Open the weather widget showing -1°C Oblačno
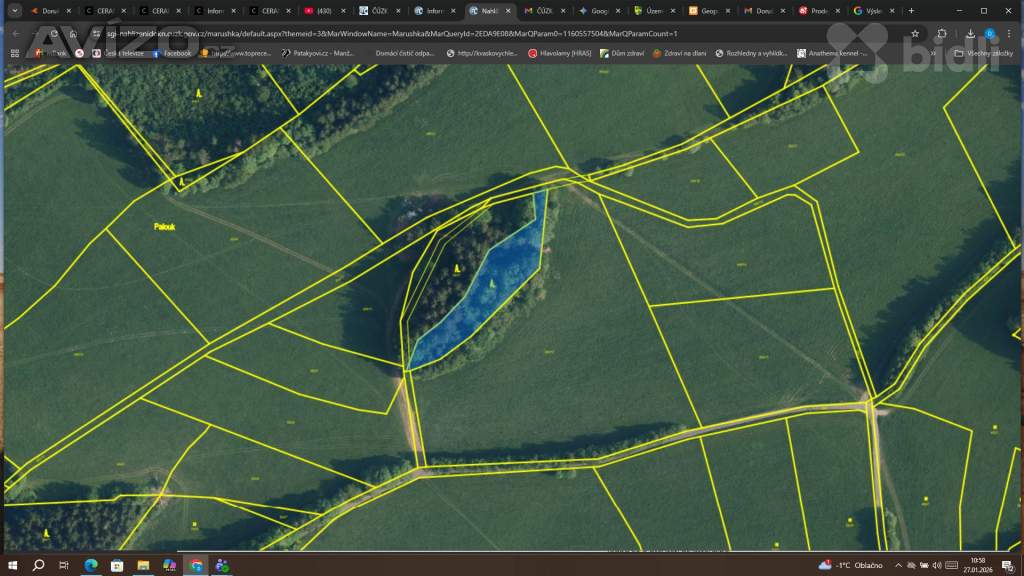Screen dimensions: 1024x576 (x=850, y=565)
